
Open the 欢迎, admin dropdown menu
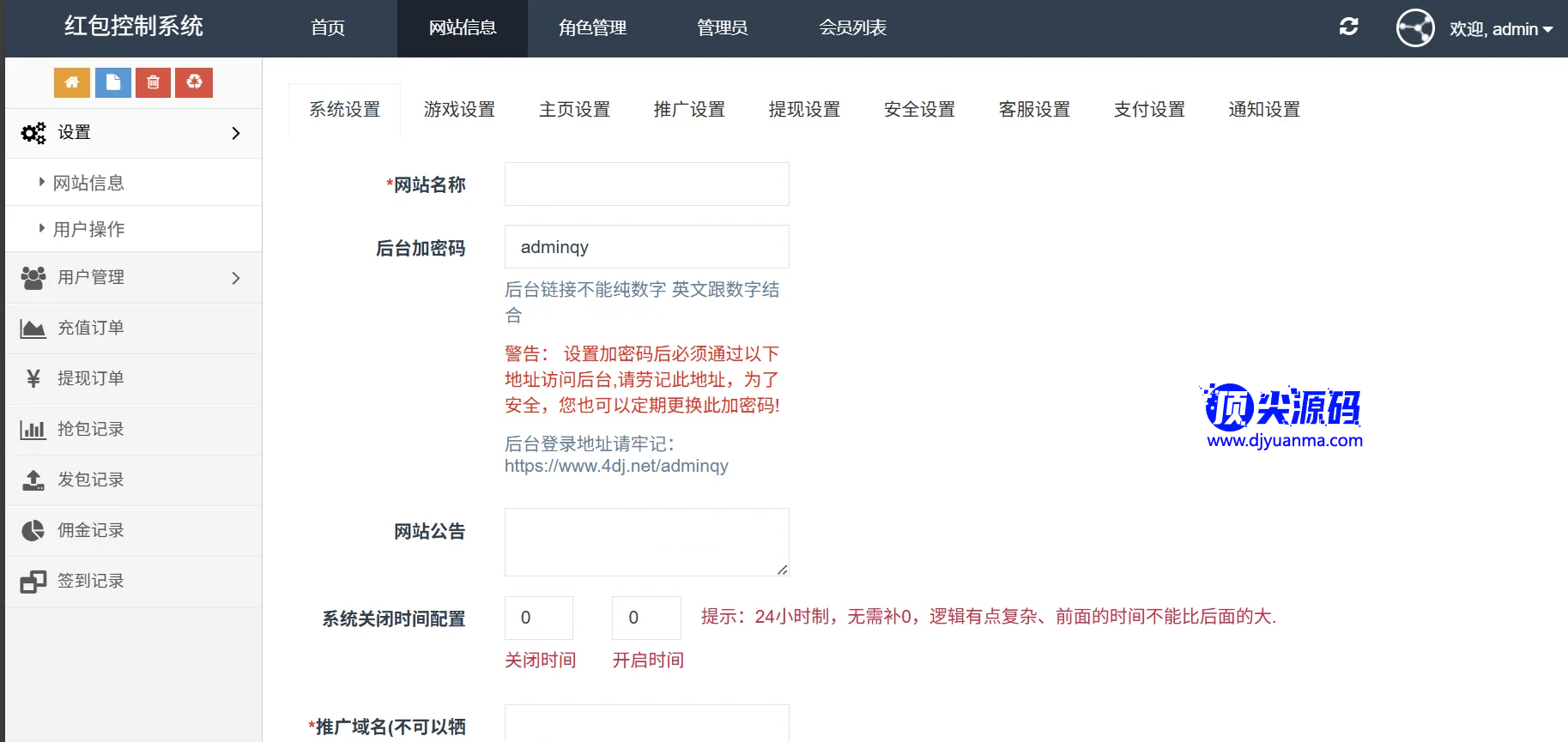pos(1501,29)
